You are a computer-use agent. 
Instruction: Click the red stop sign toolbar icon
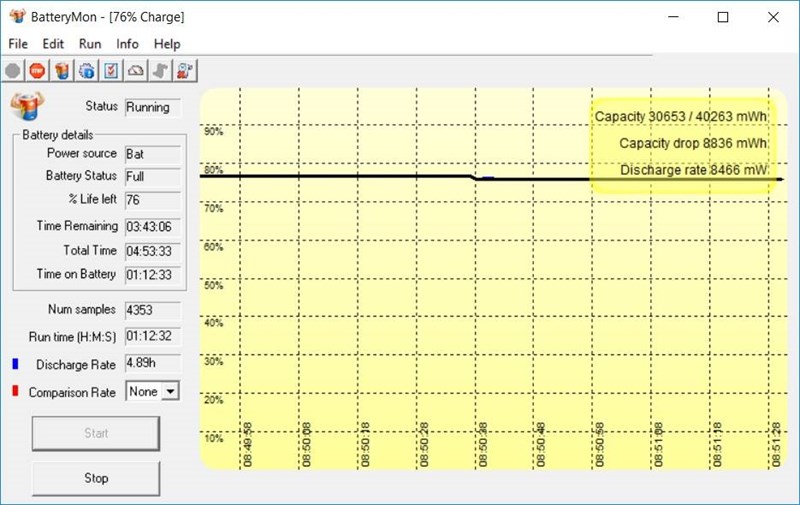pos(37,70)
